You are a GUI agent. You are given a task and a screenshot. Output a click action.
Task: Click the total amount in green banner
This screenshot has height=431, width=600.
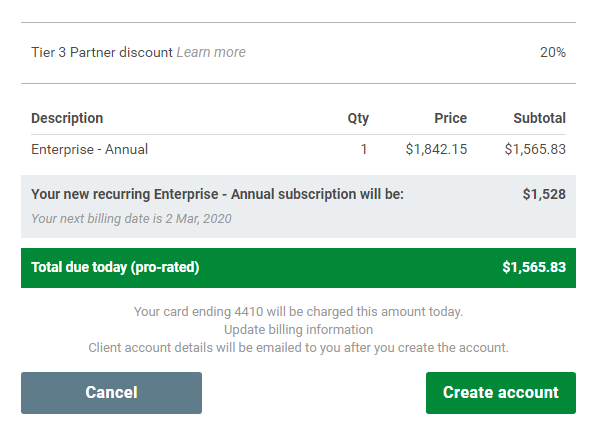534,268
